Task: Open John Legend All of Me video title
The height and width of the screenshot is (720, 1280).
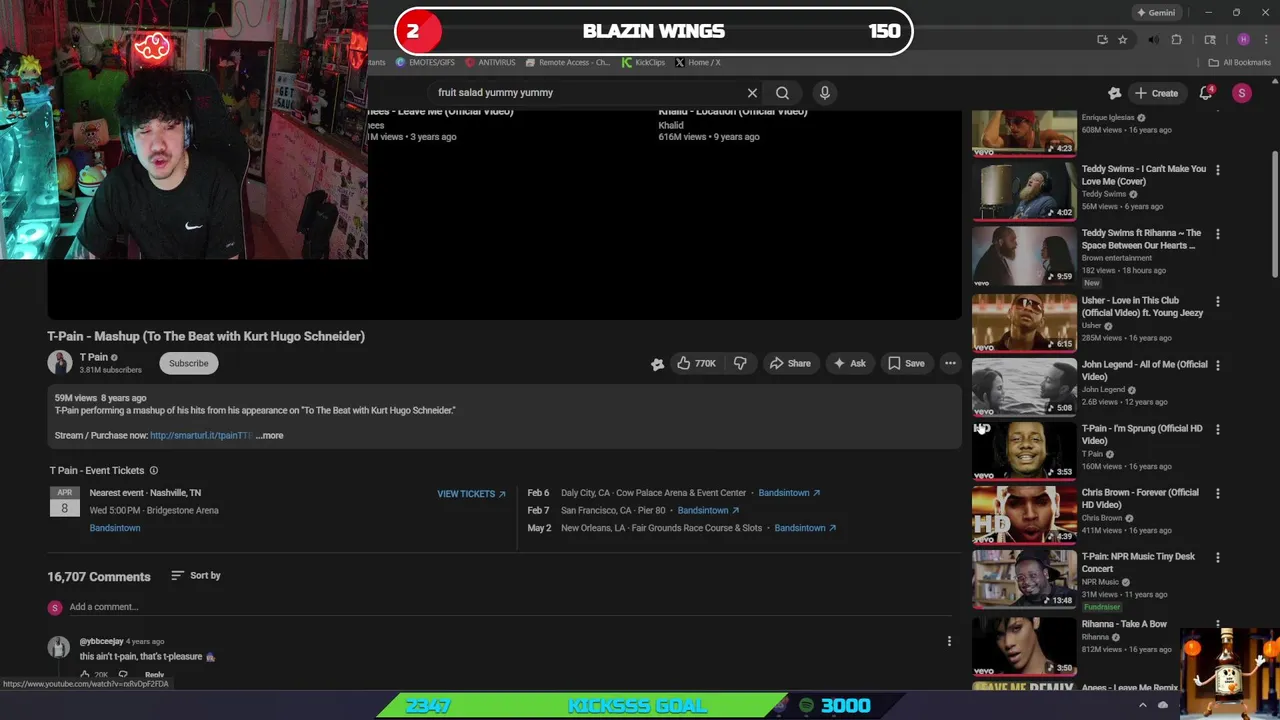Action: [1144, 370]
